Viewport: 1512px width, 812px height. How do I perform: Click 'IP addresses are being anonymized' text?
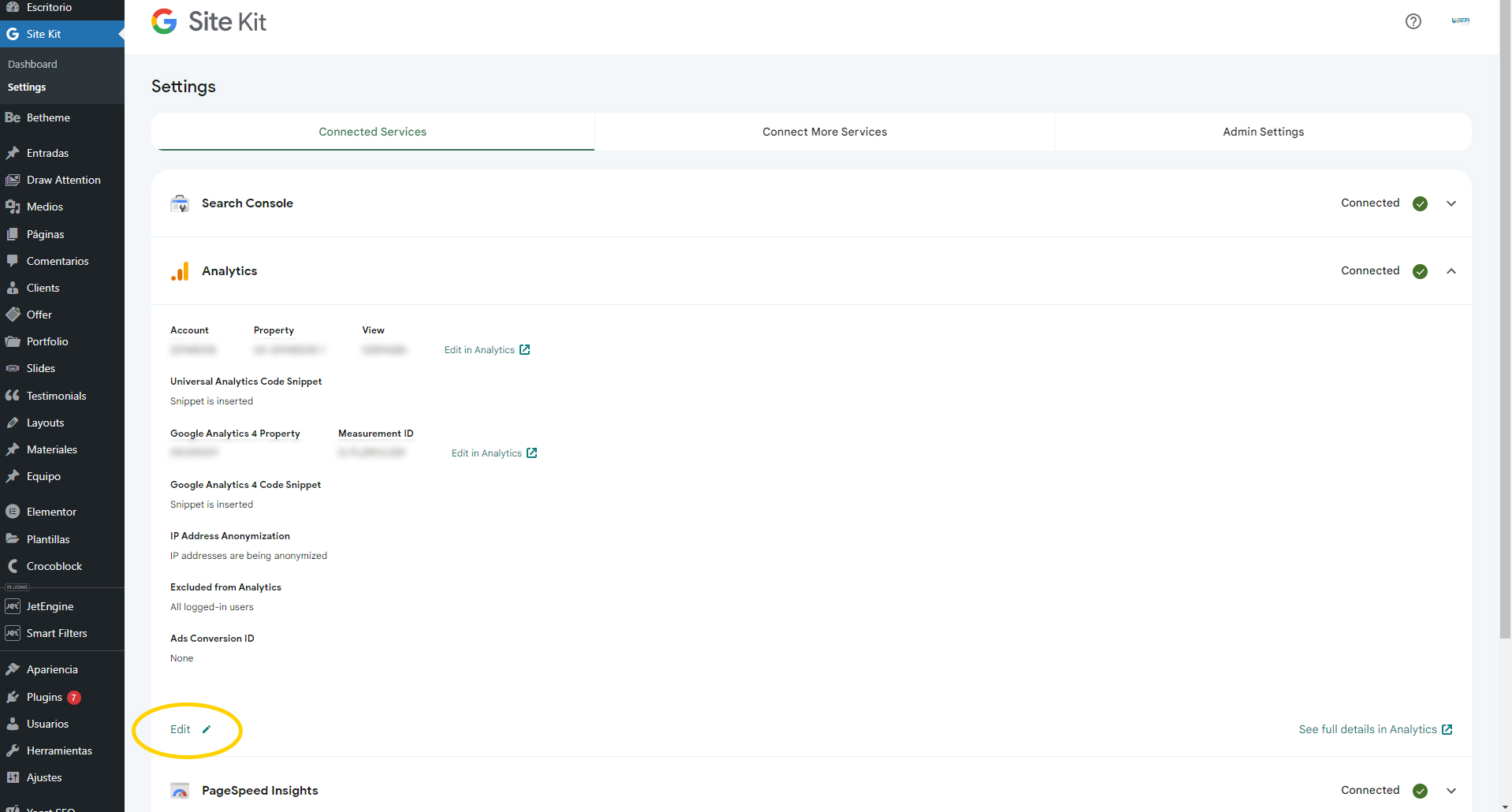coord(248,556)
